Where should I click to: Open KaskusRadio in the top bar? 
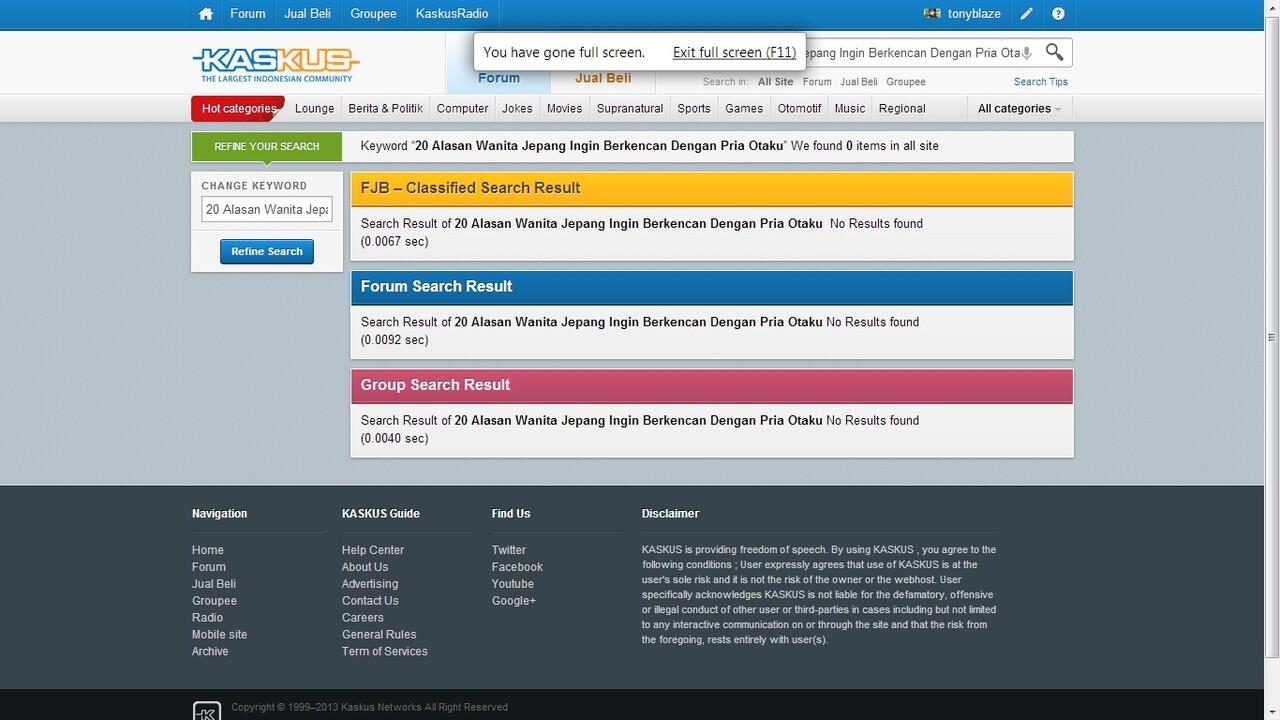point(452,14)
